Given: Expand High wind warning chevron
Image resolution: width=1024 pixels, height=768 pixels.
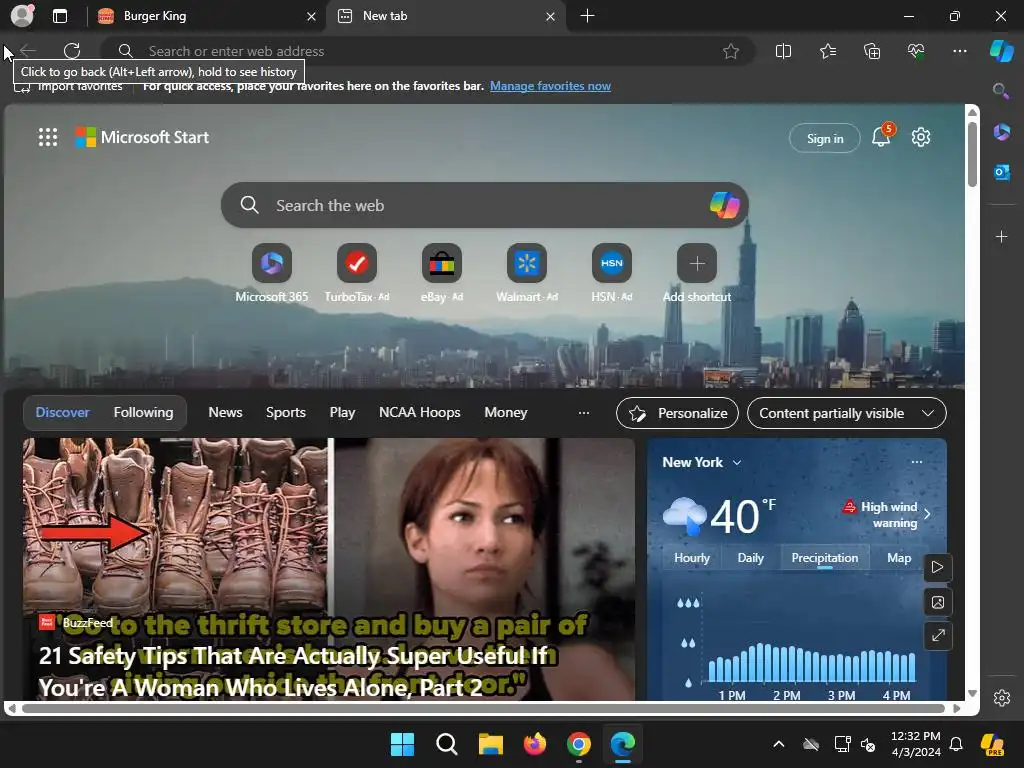Looking at the screenshot, I should [x=927, y=514].
